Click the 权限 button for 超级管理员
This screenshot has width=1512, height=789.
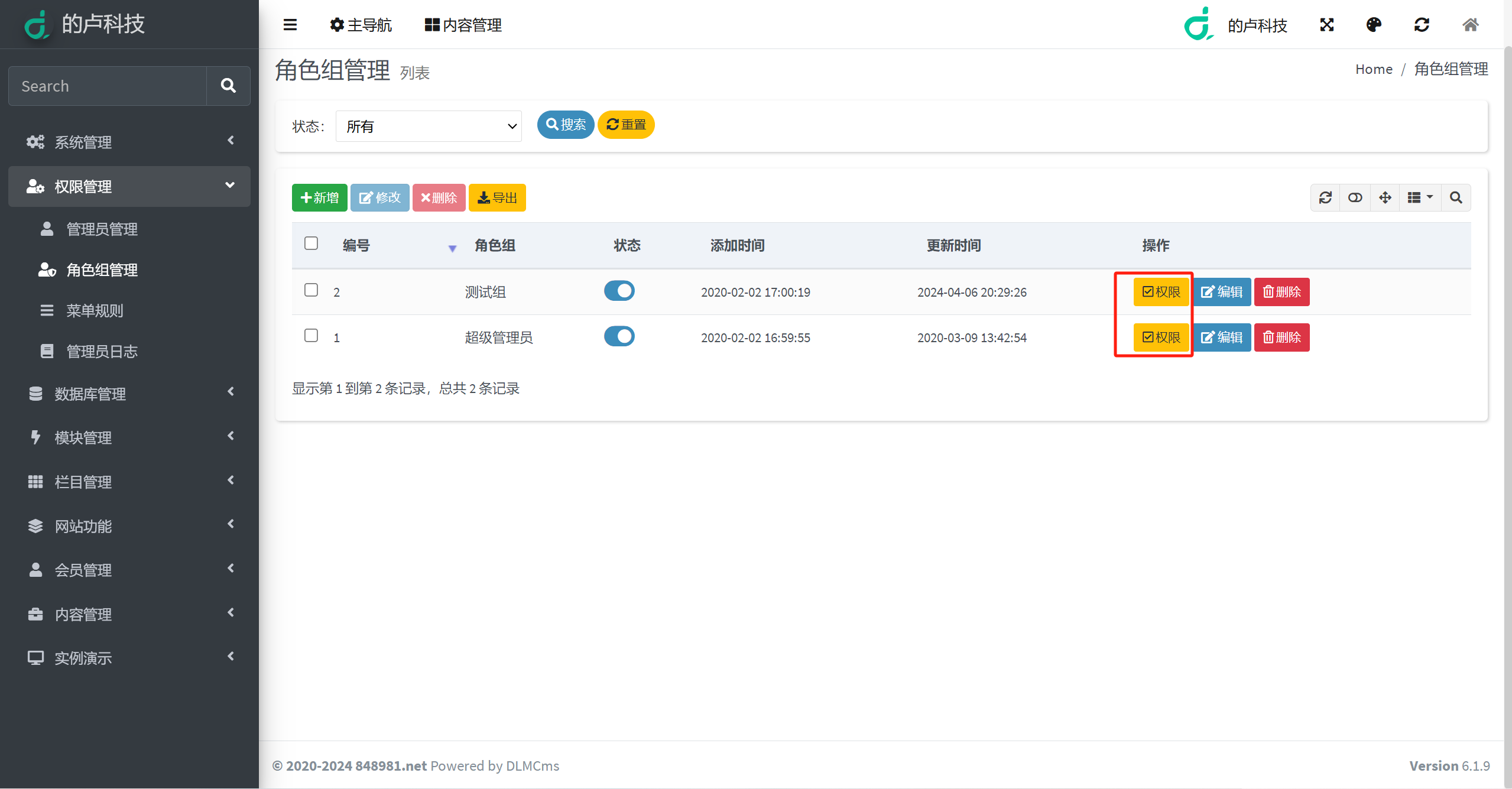click(1160, 337)
